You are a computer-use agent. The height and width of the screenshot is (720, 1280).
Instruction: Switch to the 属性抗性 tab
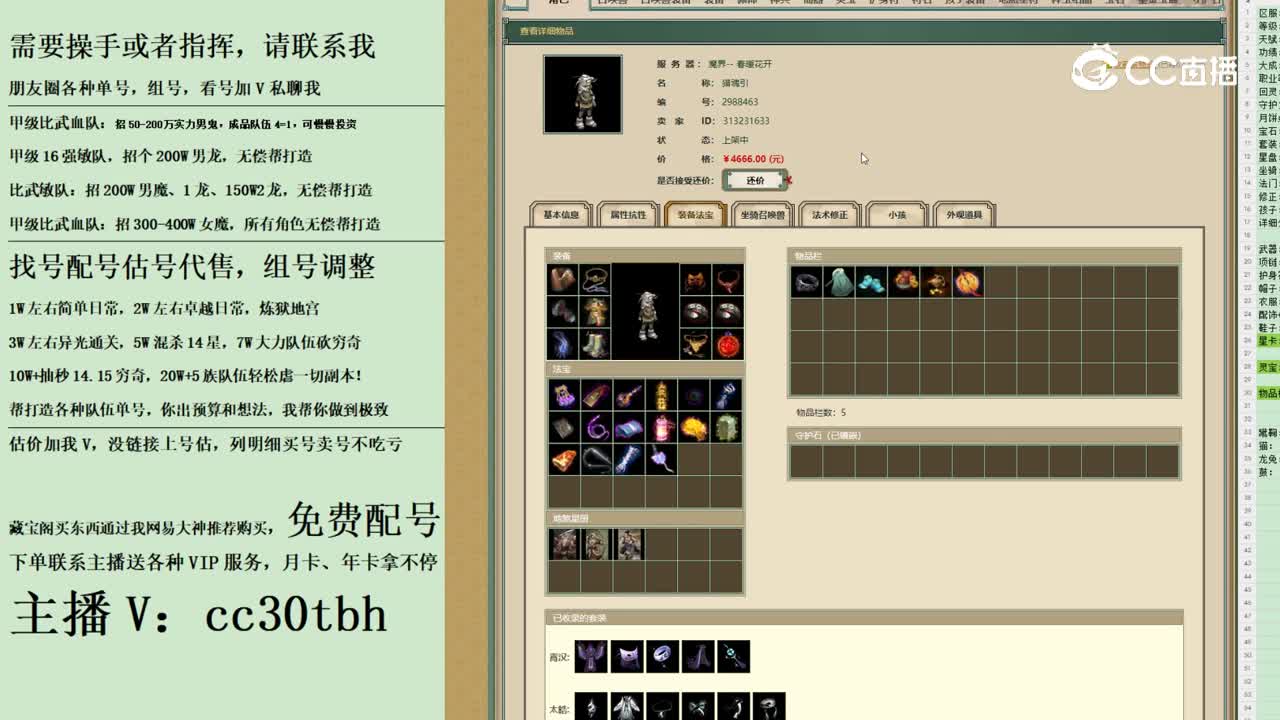[628, 215]
